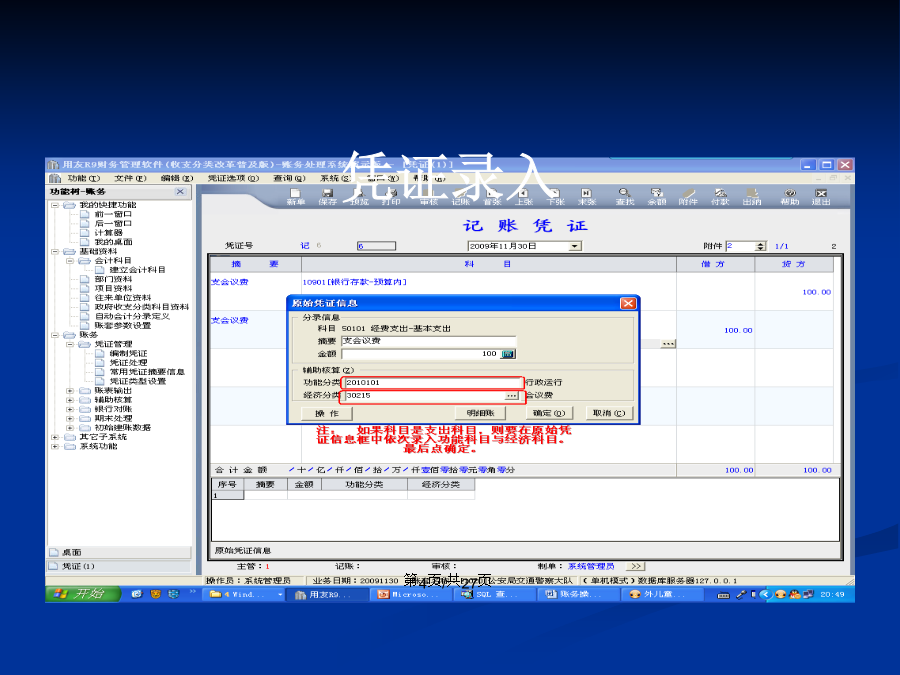900x675 pixels.
Task: Switch to the 凭证 (1) tab at panel bottom
Action: 119,567
